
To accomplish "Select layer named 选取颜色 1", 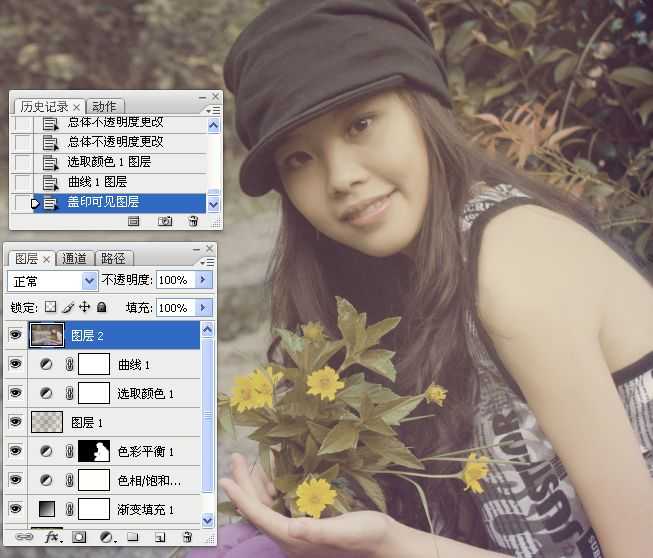I will click(145, 394).
